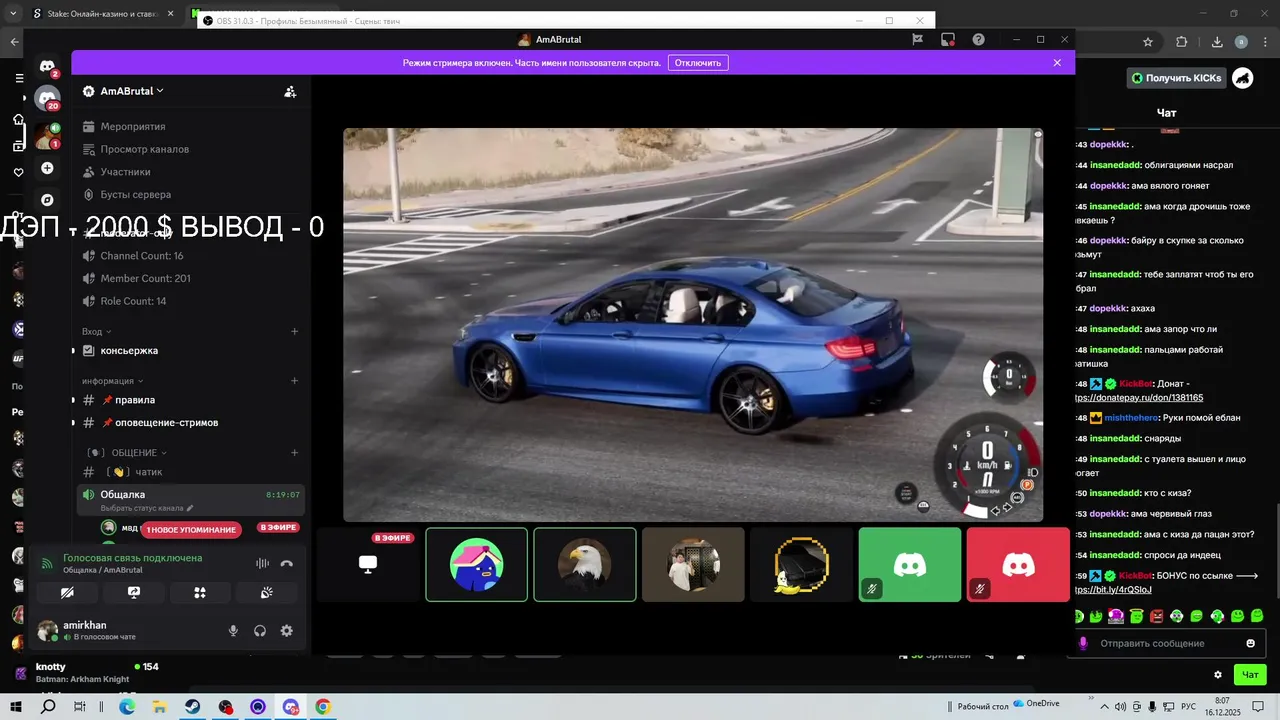Screen dimensions: 1280x720
Task: Select the pink-haired avatar participant tile
Action: pos(477,565)
